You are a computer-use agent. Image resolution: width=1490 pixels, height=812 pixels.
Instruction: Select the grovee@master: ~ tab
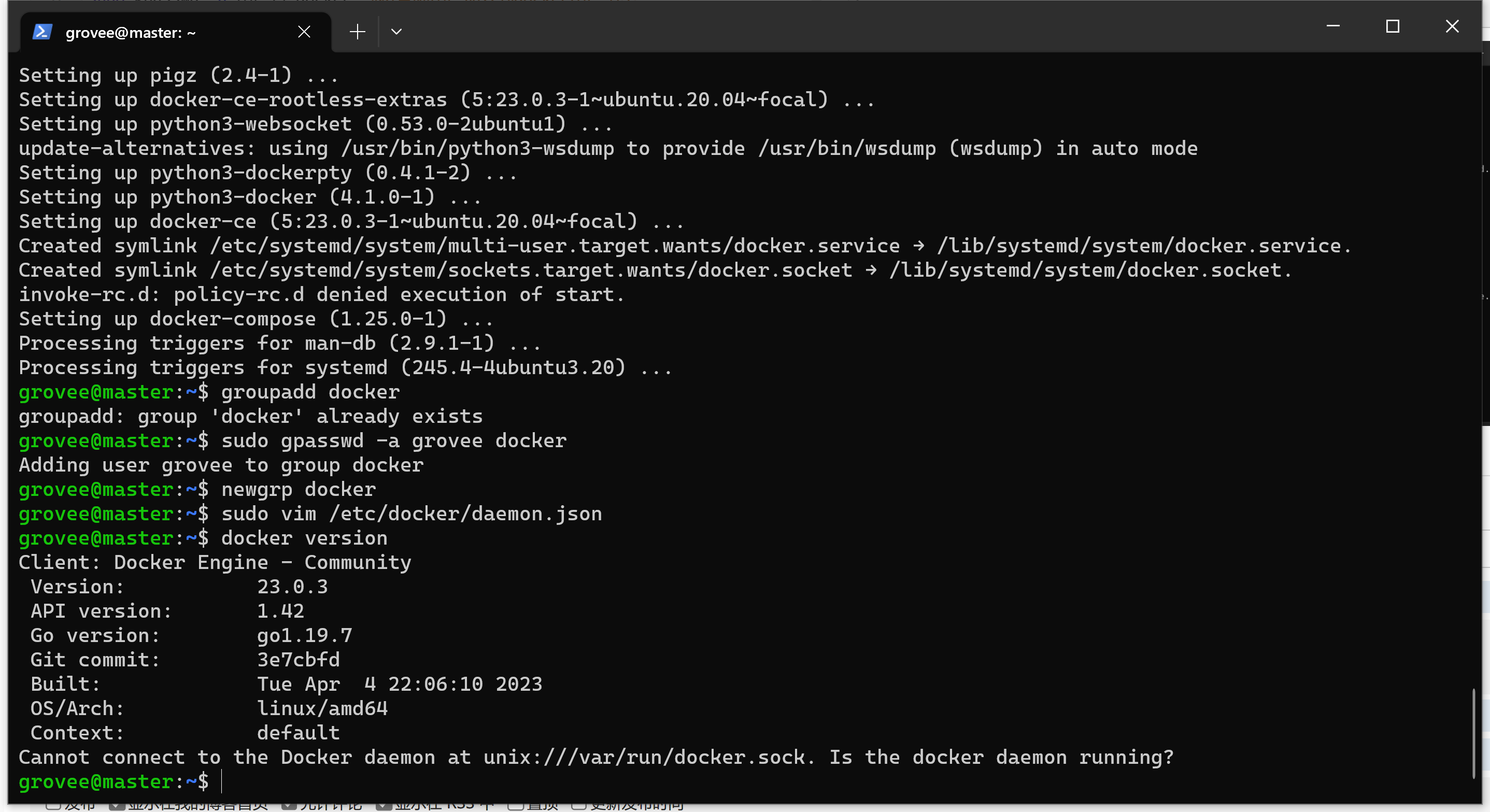point(131,33)
